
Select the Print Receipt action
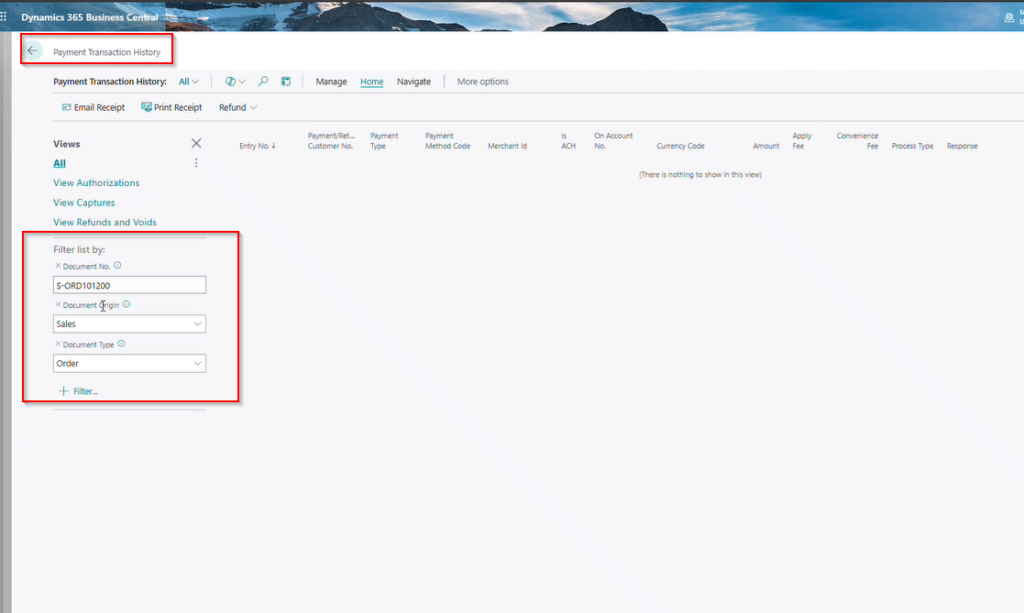[169, 107]
